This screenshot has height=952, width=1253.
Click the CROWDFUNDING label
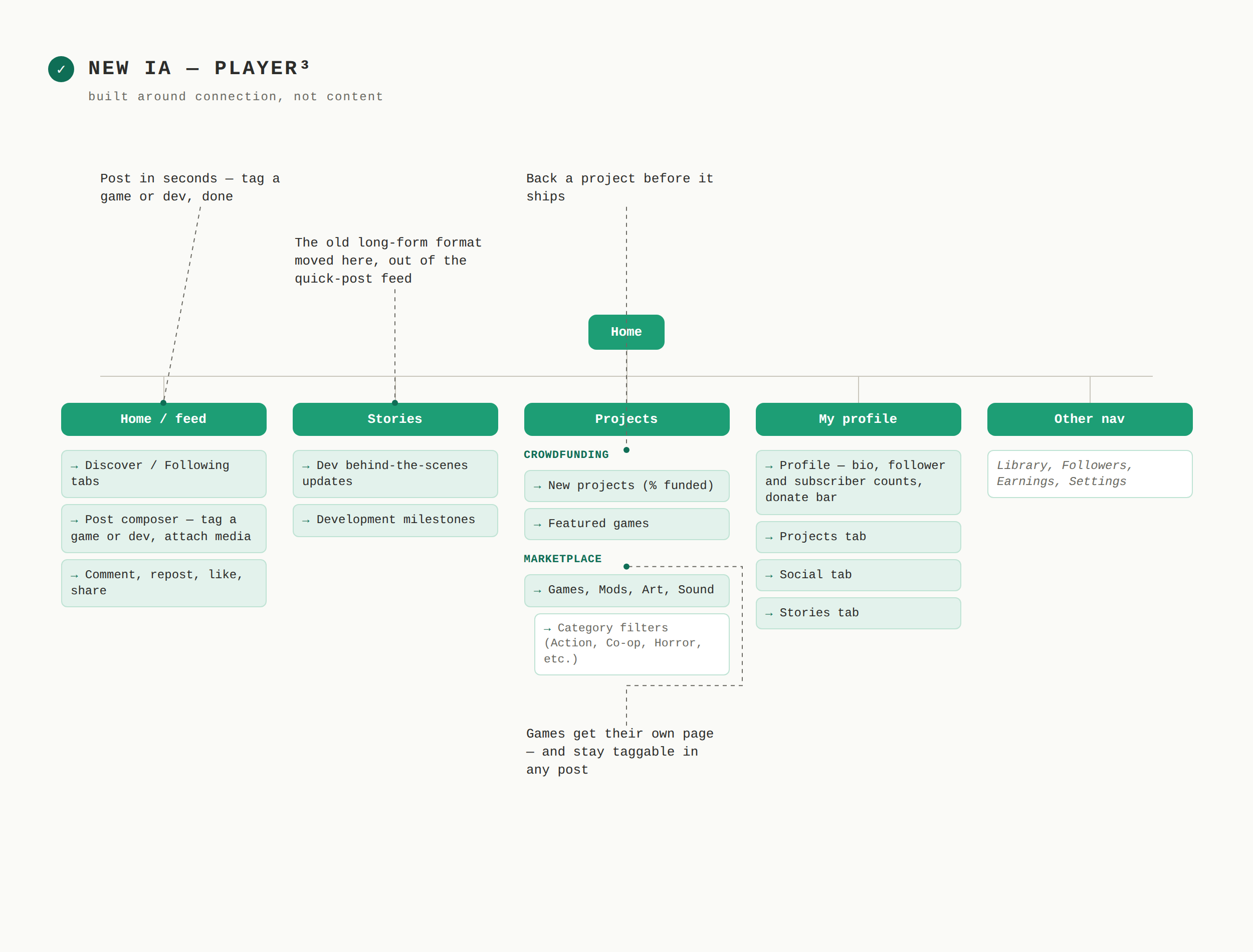[566, 454]
